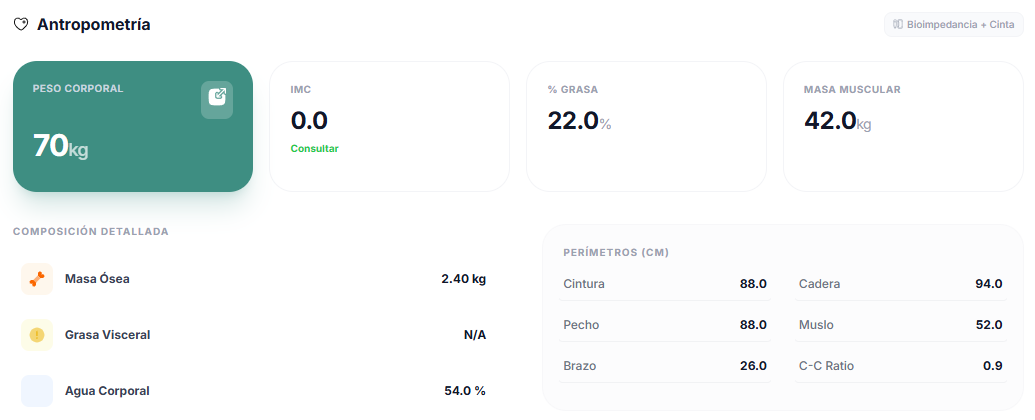Select the Masa Muscular 42.0 card
The image size is (1035, 420).
coord(902,126)
